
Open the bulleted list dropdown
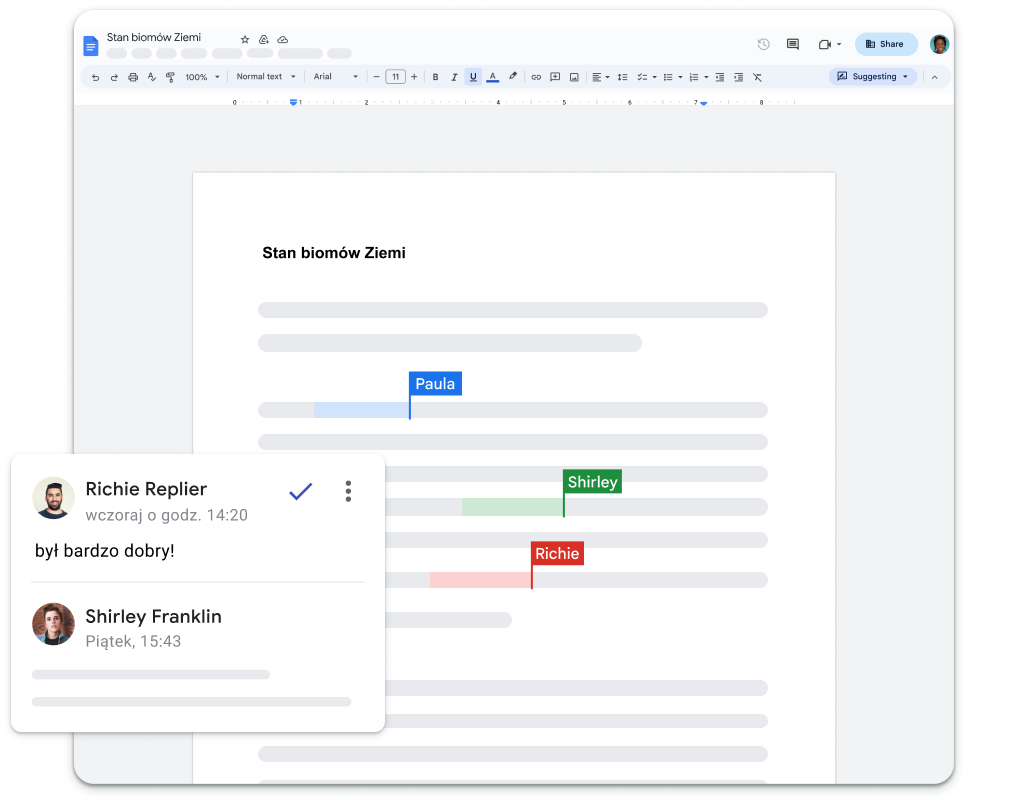(673, 77)
